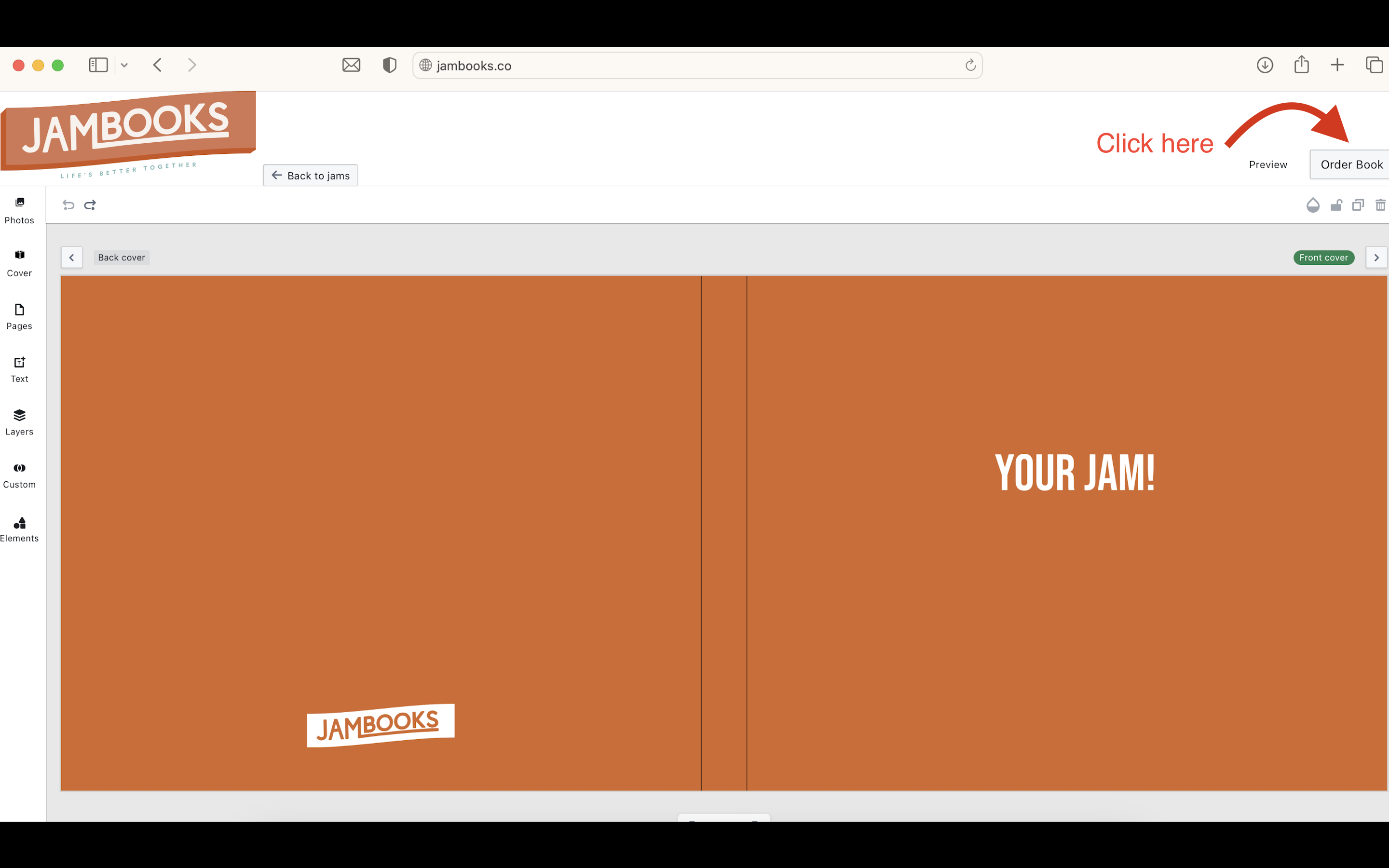Duplicate the selection with the copy icon
The image size is (1389, 868).
[x=1358, y=205]
